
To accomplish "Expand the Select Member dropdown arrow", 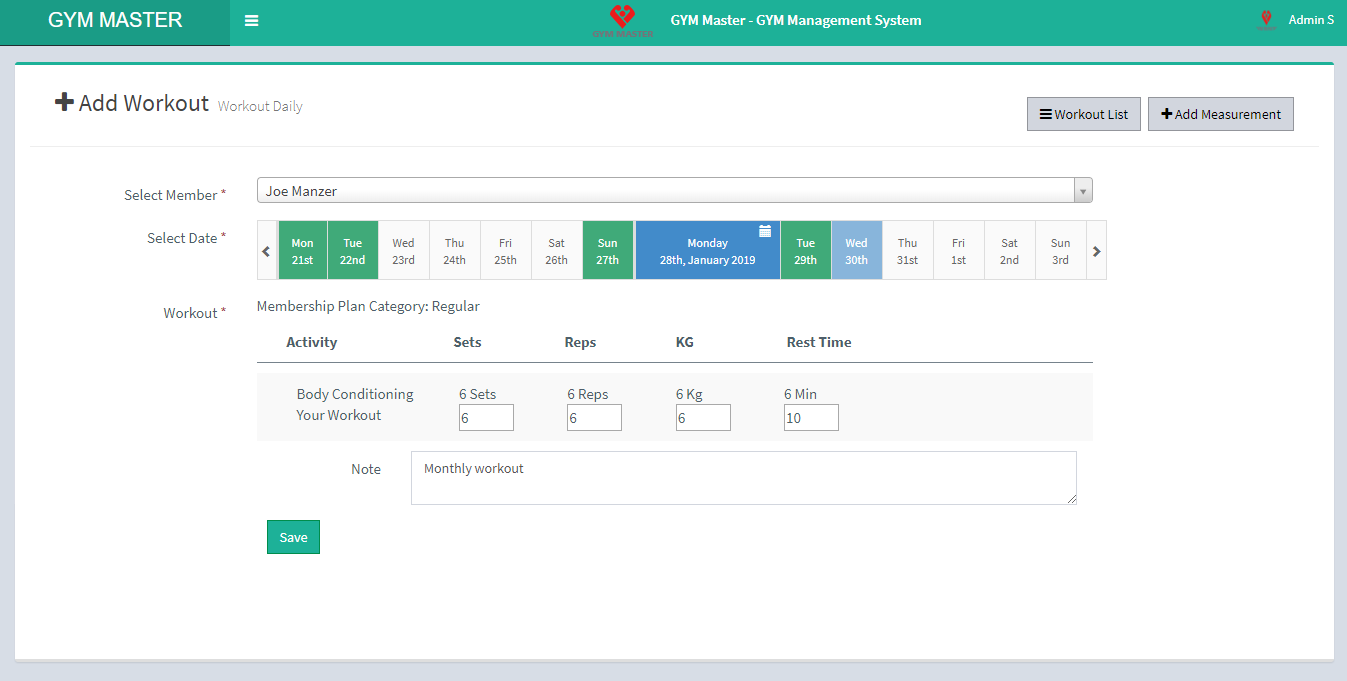I will point(1082,191).
